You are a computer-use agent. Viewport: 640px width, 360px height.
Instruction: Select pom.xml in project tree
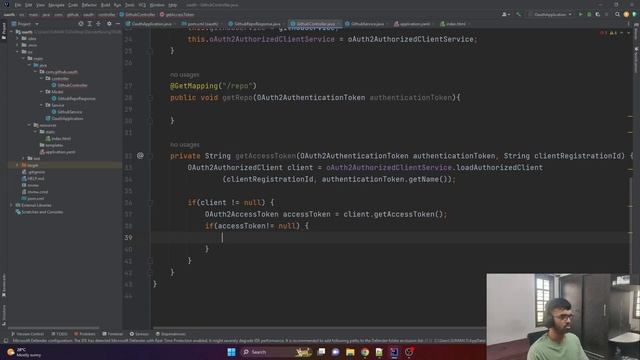(x=33, y=198)
